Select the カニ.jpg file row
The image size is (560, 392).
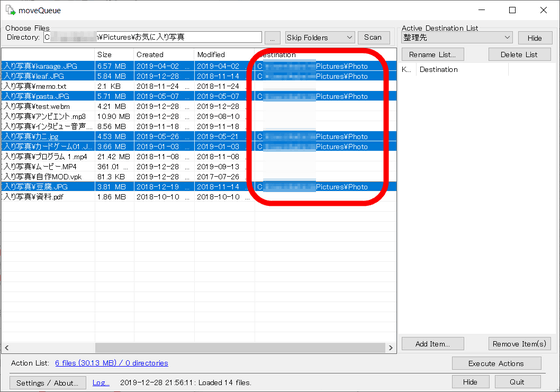[x=199, y=136]
